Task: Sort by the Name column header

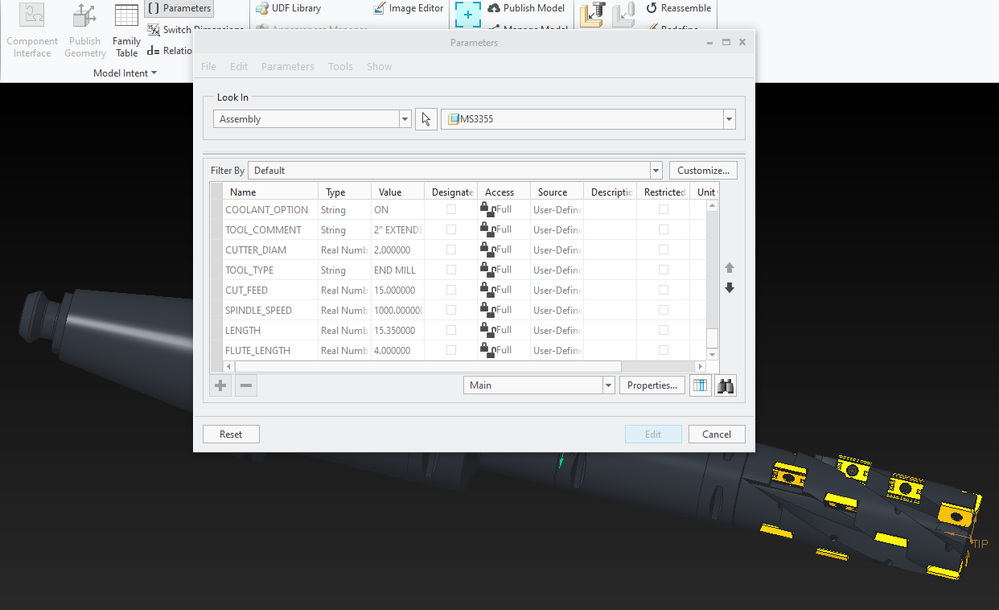Action: [x=270, y=192]
